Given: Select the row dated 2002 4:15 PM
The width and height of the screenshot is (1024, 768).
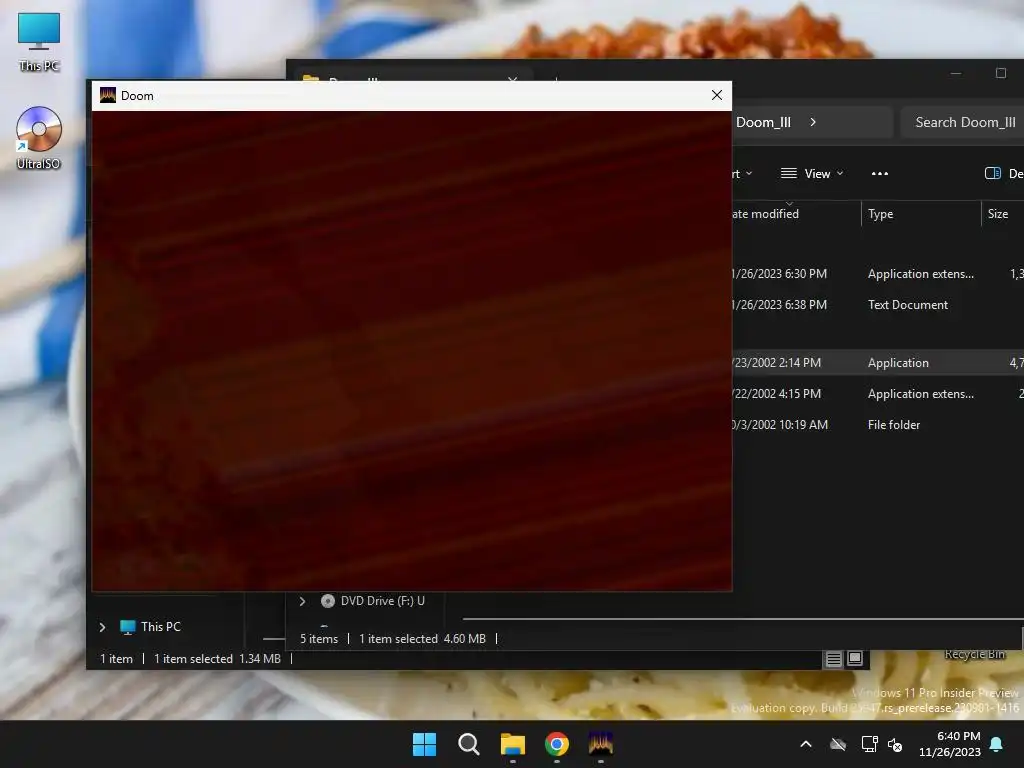Looking at the screenshot, I should (x=878, y=394).
